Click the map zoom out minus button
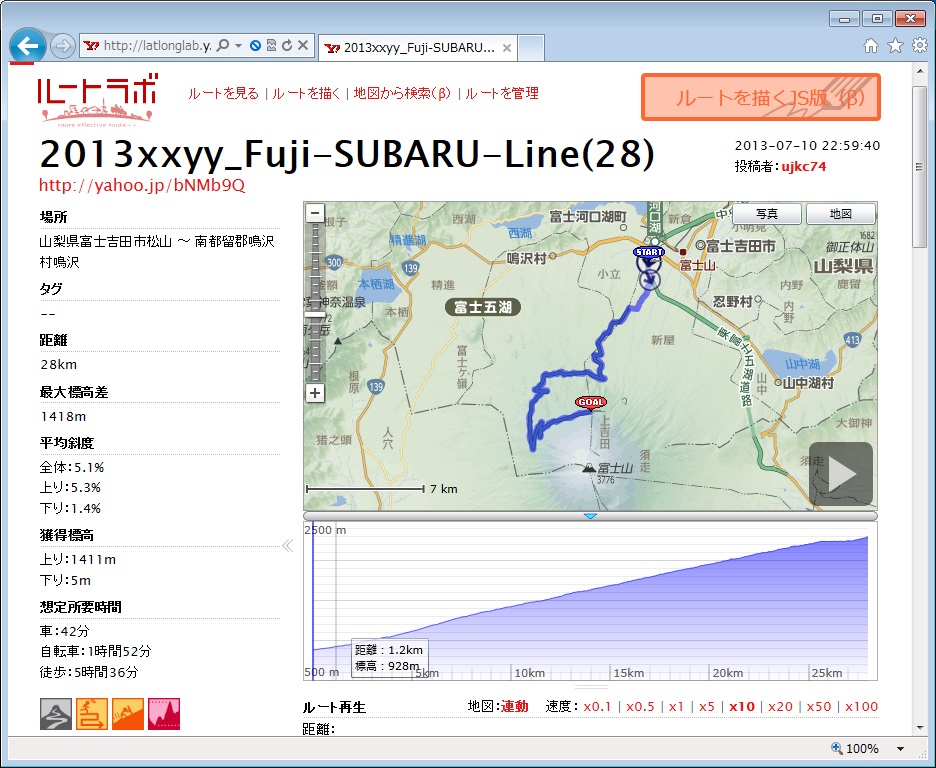Viewport: 936px width, 768px height. (315, 213)
